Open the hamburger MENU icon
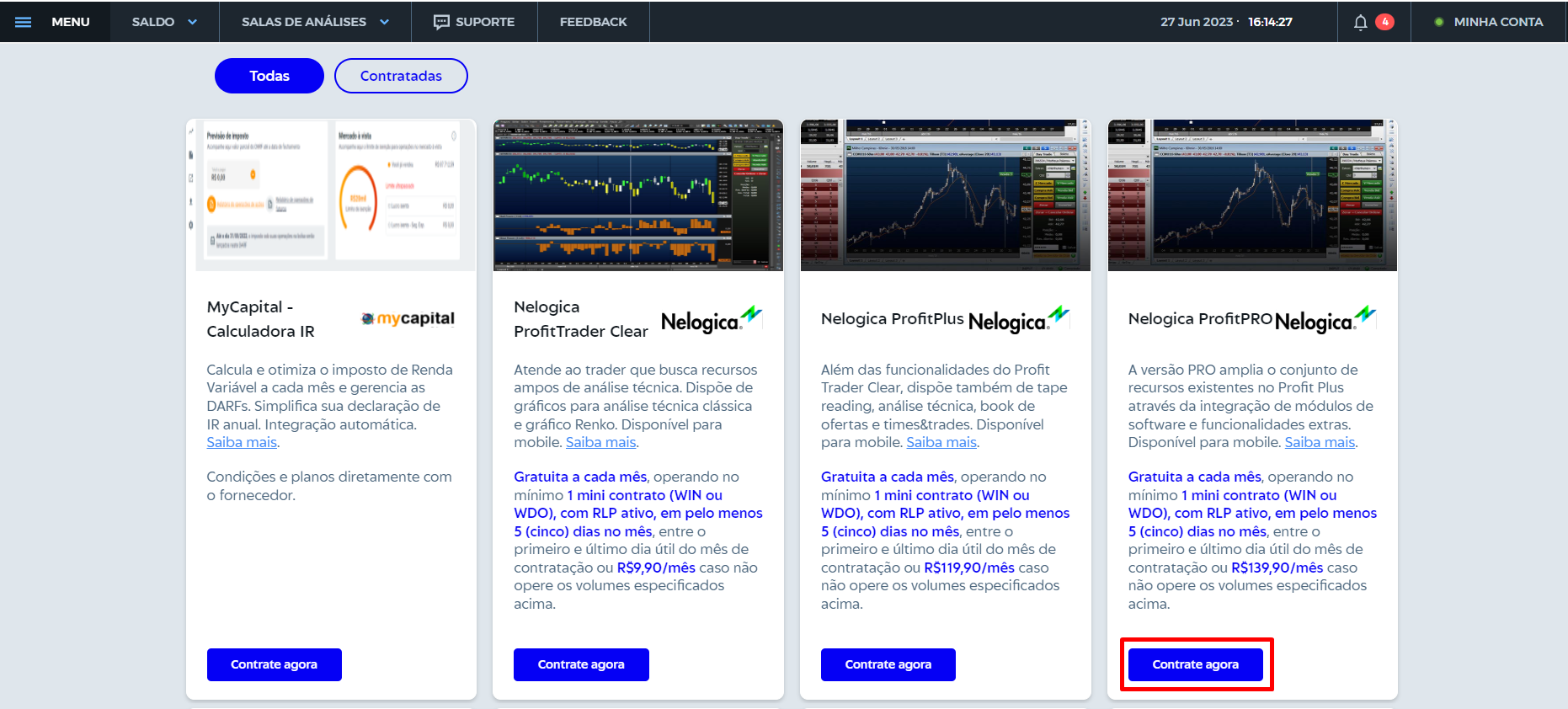The width and height of the screenshot is (1568, 709). click(x=24, y=22)
